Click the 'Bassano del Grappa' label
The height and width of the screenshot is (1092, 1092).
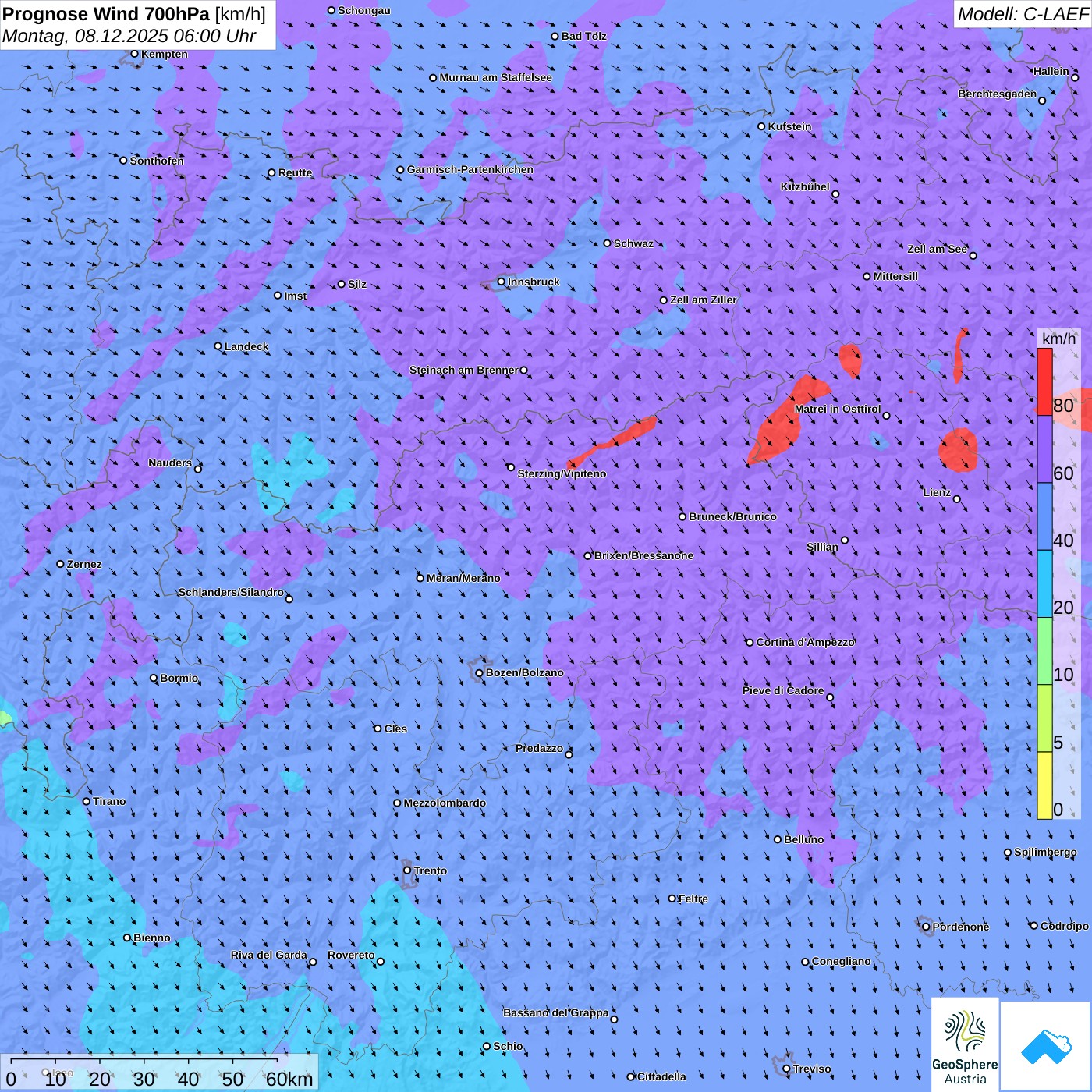(x=555, y=1012)
